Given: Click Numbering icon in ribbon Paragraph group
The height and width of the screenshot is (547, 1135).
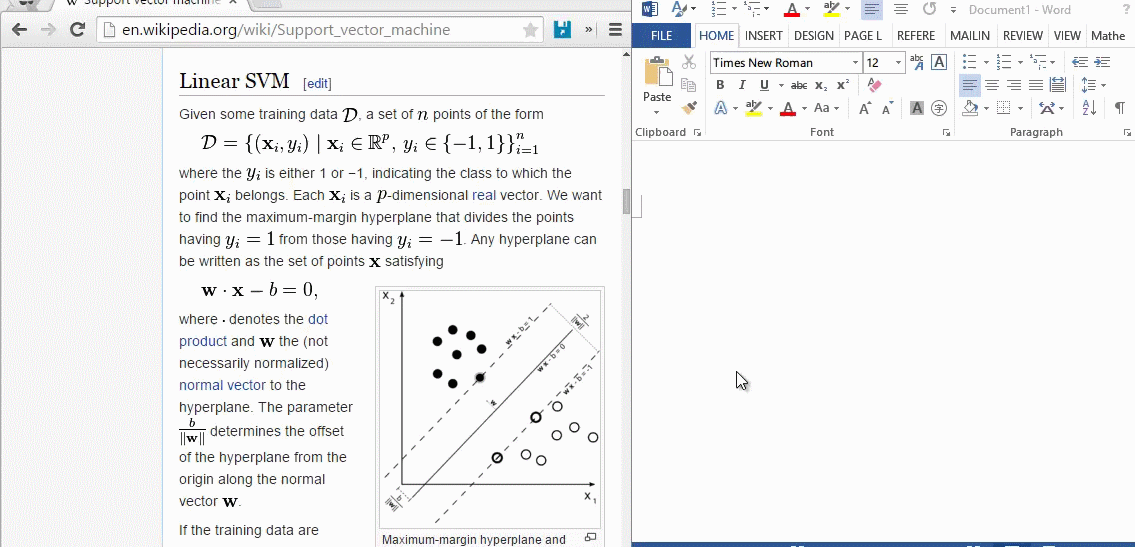Looking at the screenshot, I should tap(1003, 62).
